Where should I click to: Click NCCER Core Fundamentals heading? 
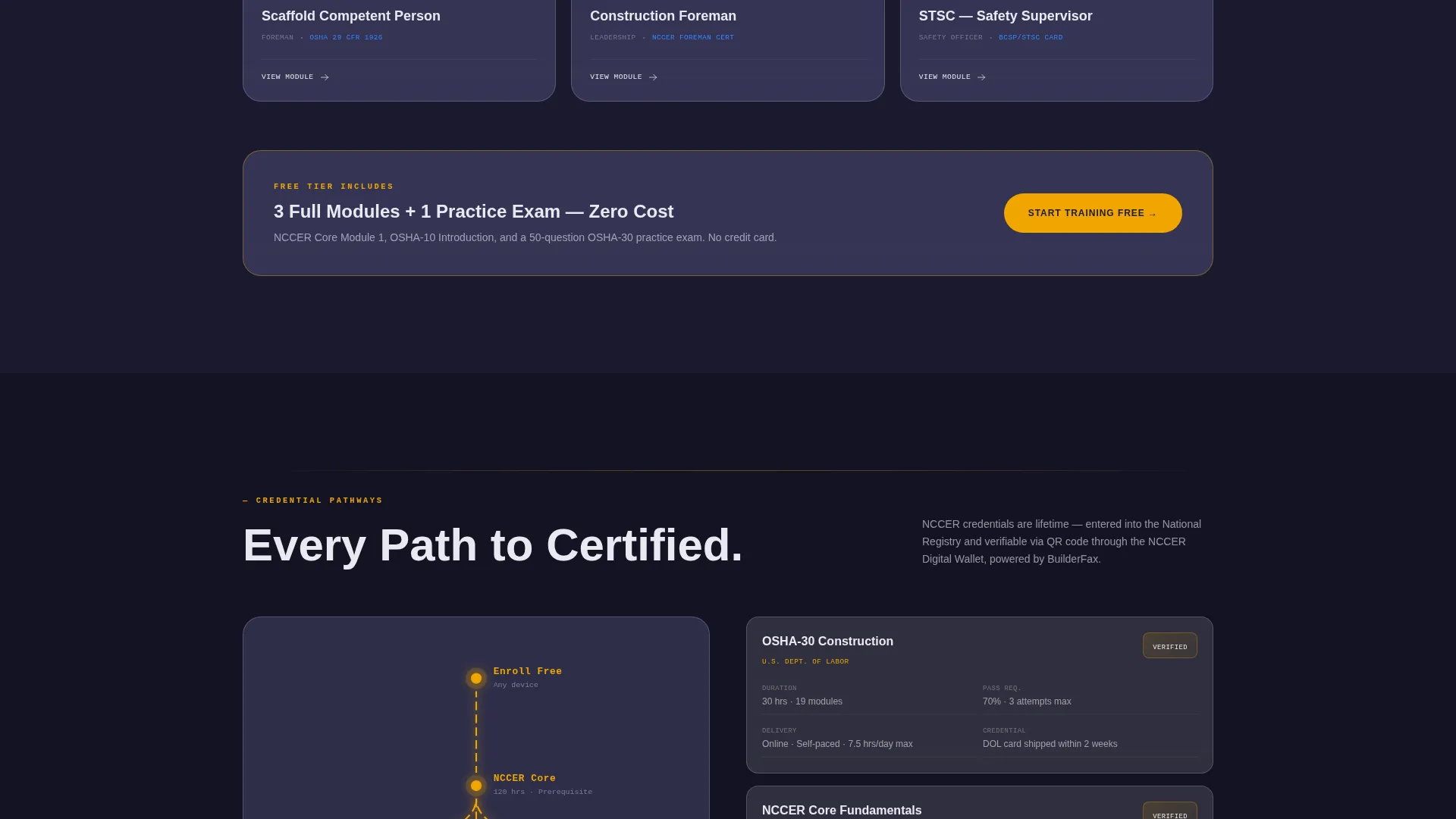tap(842, 811)
